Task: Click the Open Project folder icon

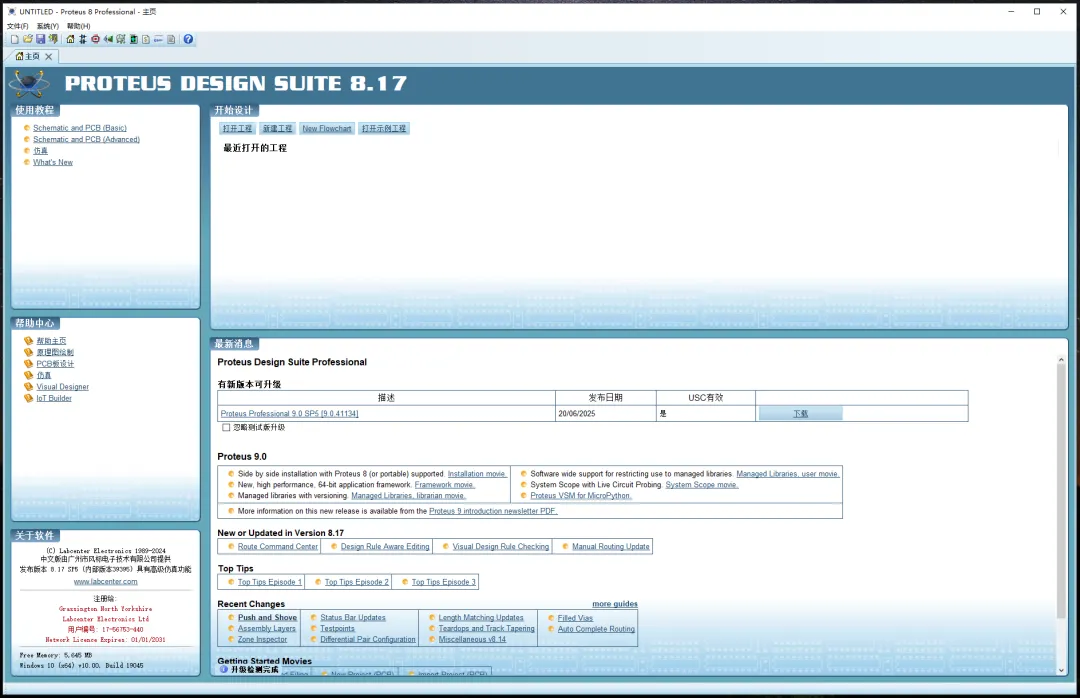Action: coord(28,39)
